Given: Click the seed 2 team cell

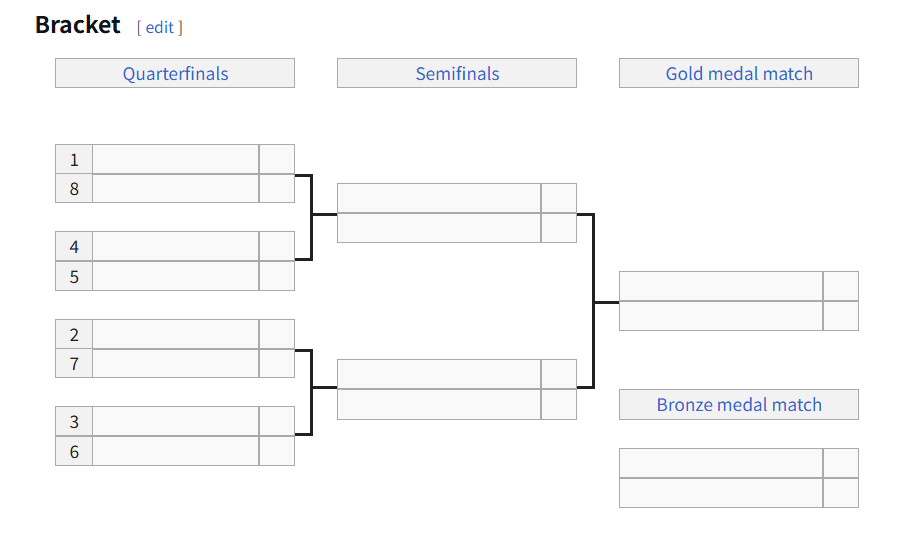Looking at the screenshot, I should pos(176,334).
